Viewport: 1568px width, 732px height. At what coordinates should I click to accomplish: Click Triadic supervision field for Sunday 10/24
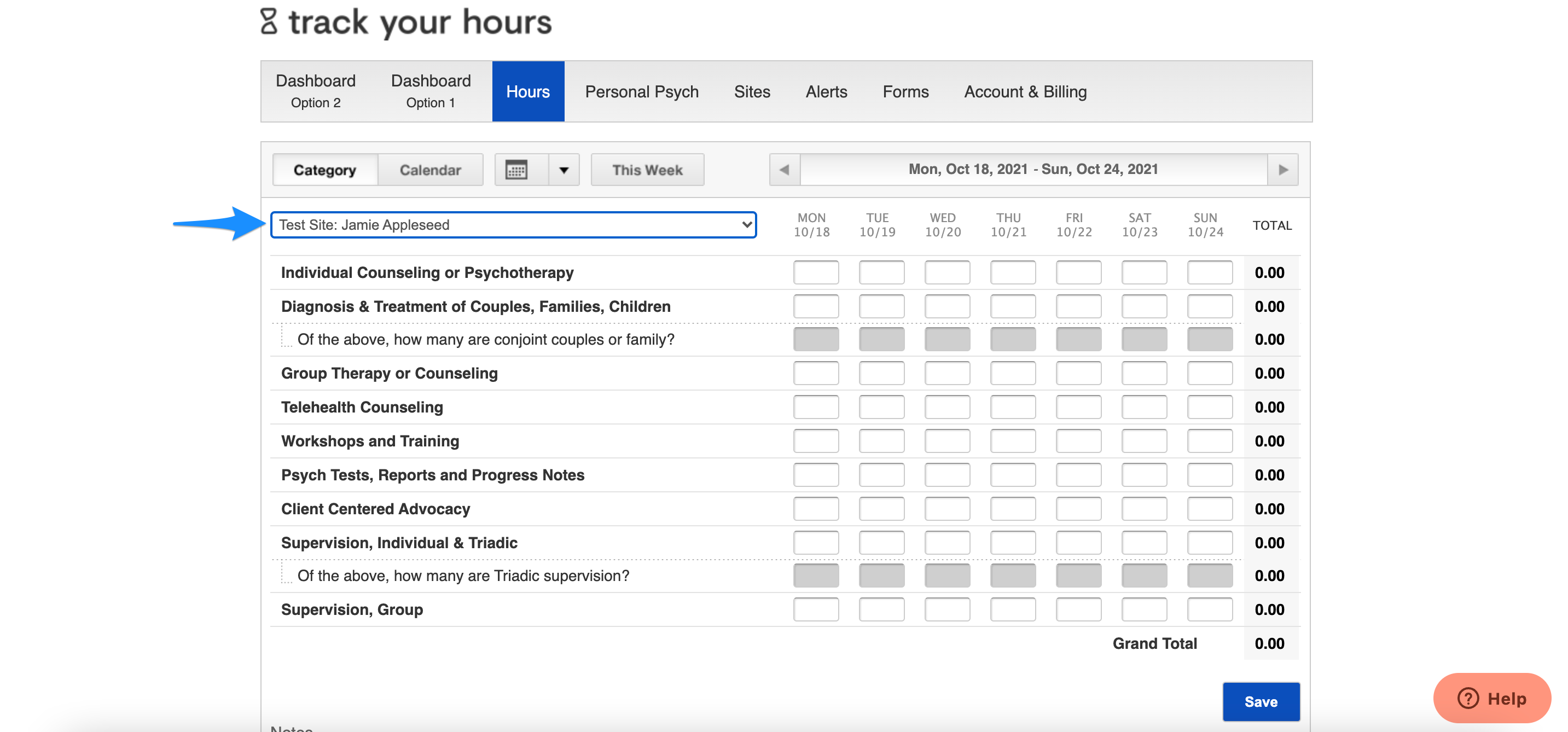[x=1210, y=576]
